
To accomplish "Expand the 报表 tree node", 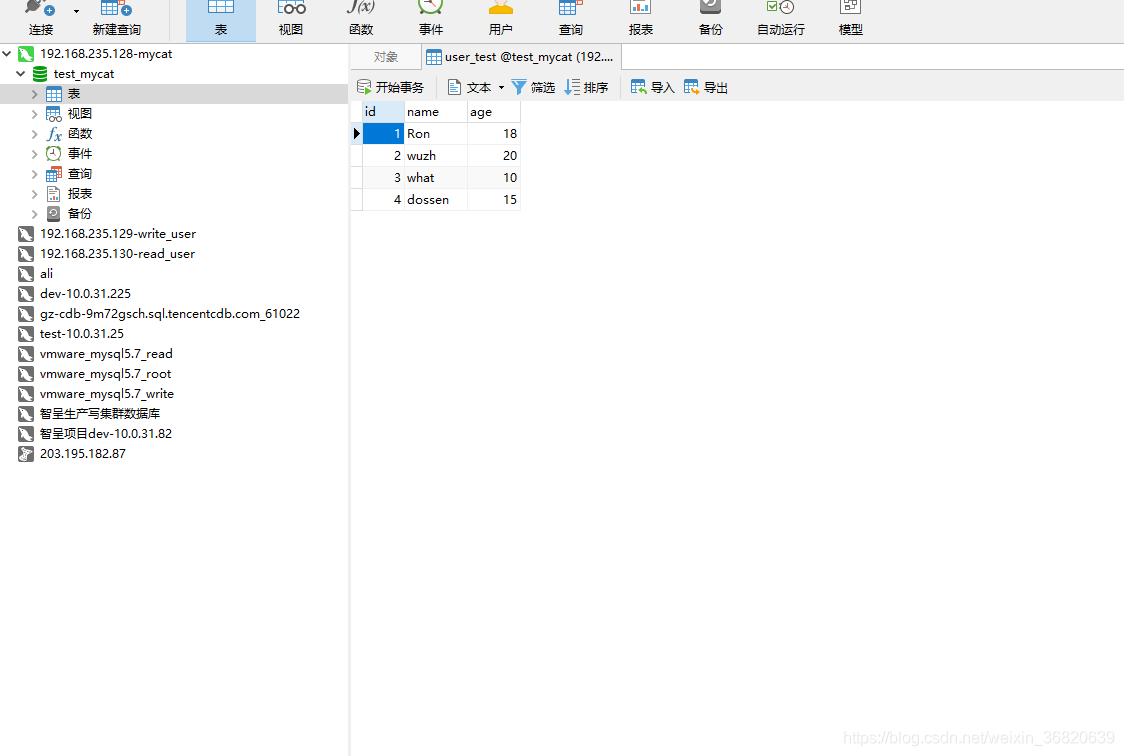I will click(x=34, y=194).
